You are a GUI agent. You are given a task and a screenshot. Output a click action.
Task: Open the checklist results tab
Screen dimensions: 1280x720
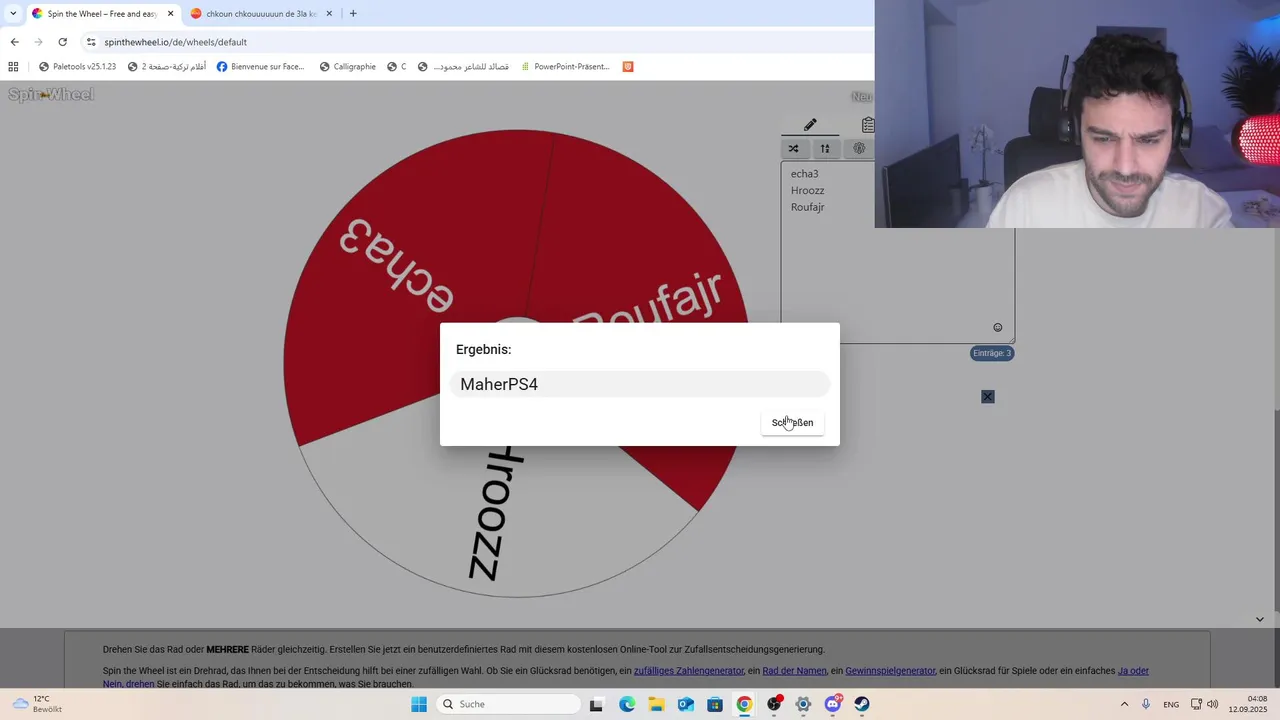867,125
